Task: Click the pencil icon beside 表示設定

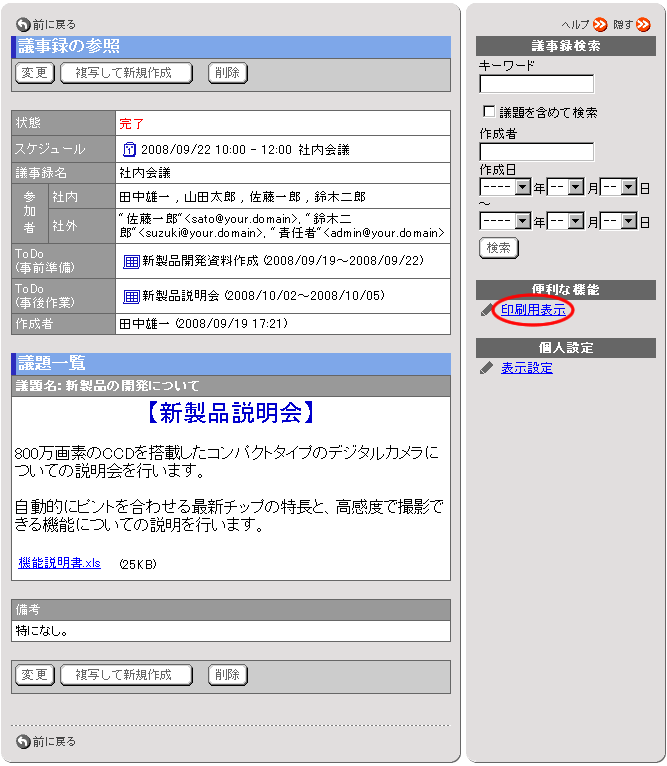Action: pyautogui.click(x=487, y=368)
